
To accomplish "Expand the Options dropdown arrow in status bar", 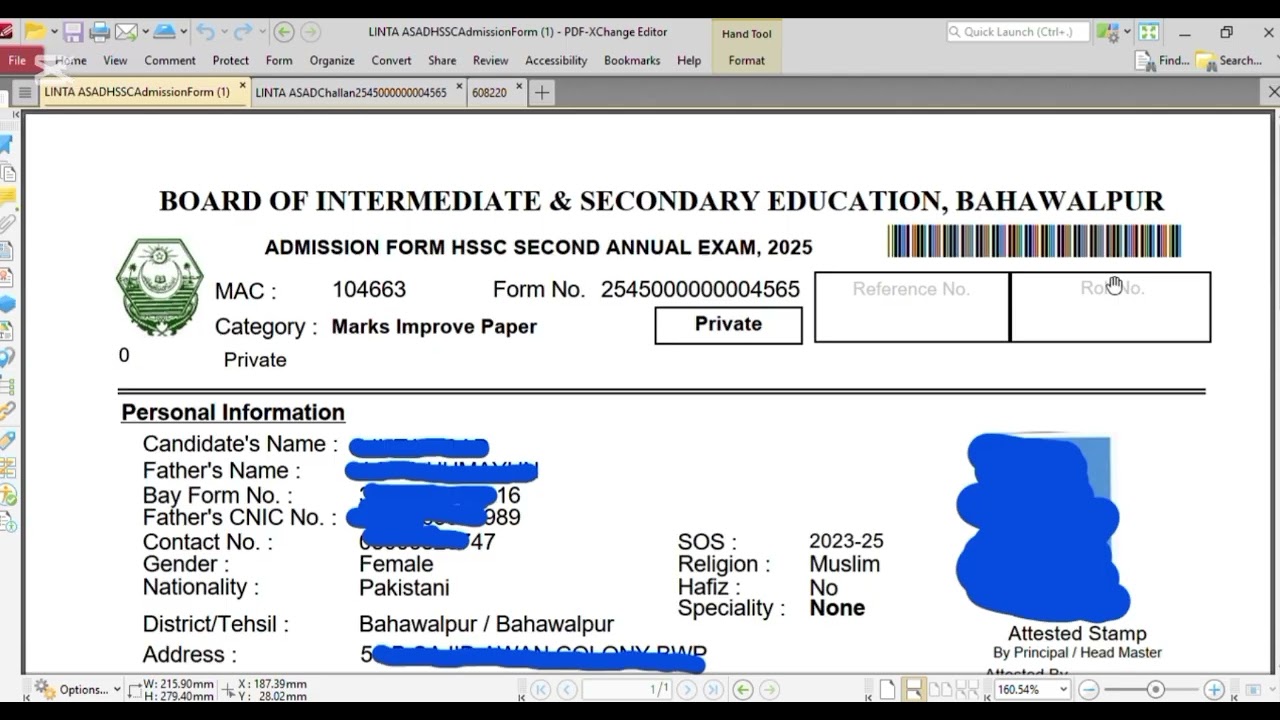I will pyautogui.click(x=117, y=689).
